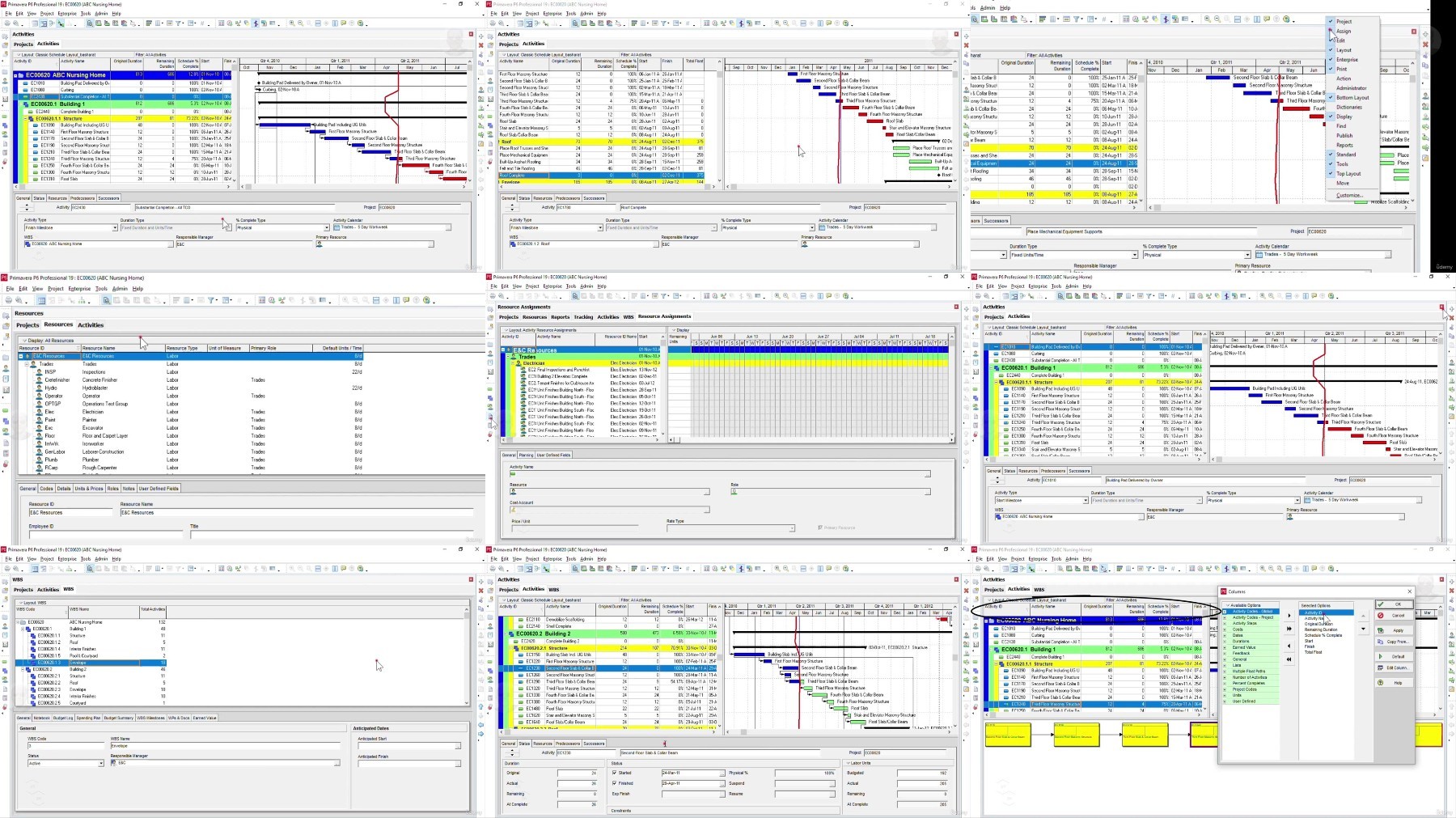Switch to Resources tab in Resources window
Screen dimensions: 1456x818
pyautogui.click(x=58, y=324)
